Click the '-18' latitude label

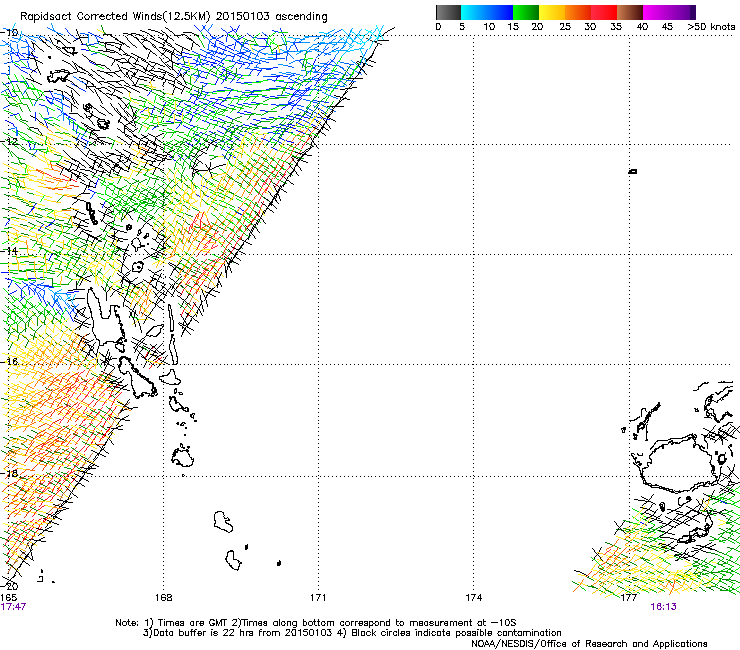10,473
